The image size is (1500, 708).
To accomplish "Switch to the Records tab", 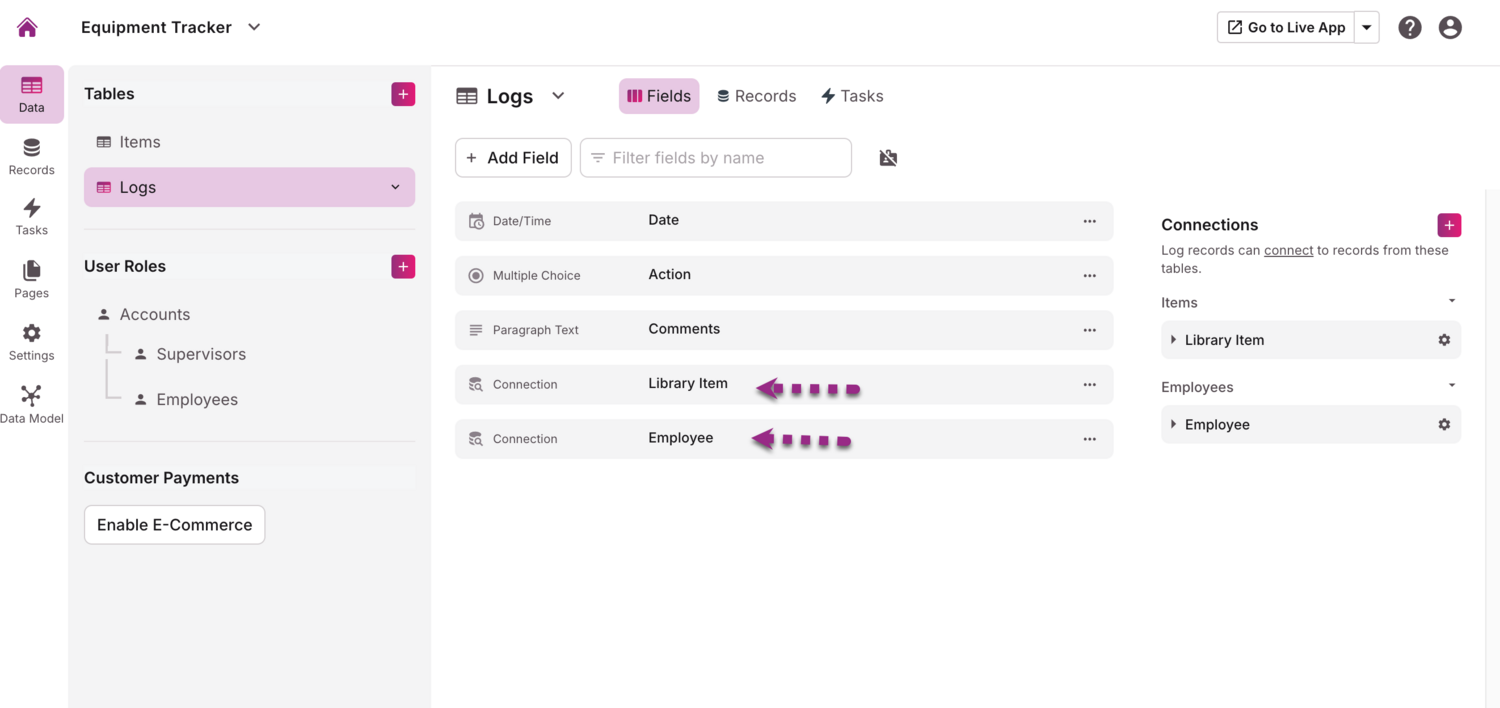I will [756, 96].
